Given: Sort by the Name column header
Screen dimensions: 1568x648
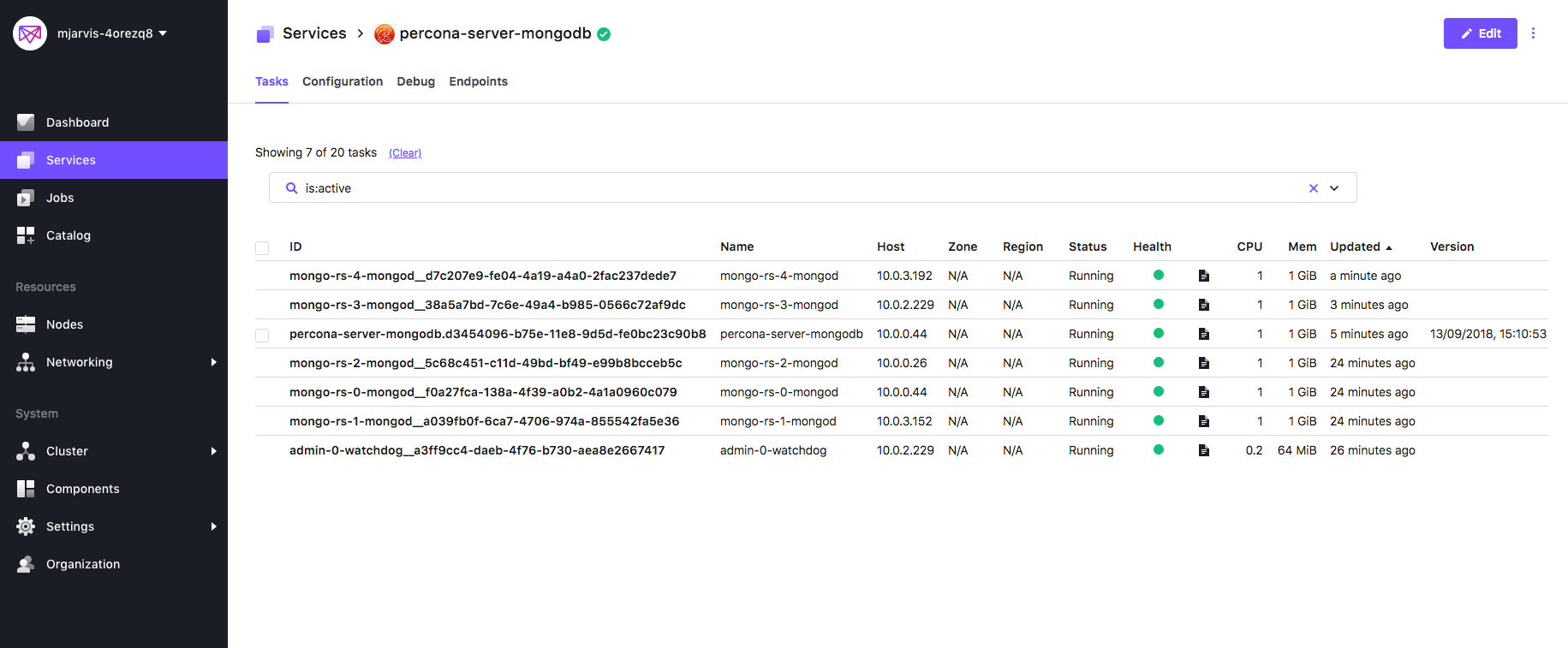Looking at the screenshot, I should 736,247.
